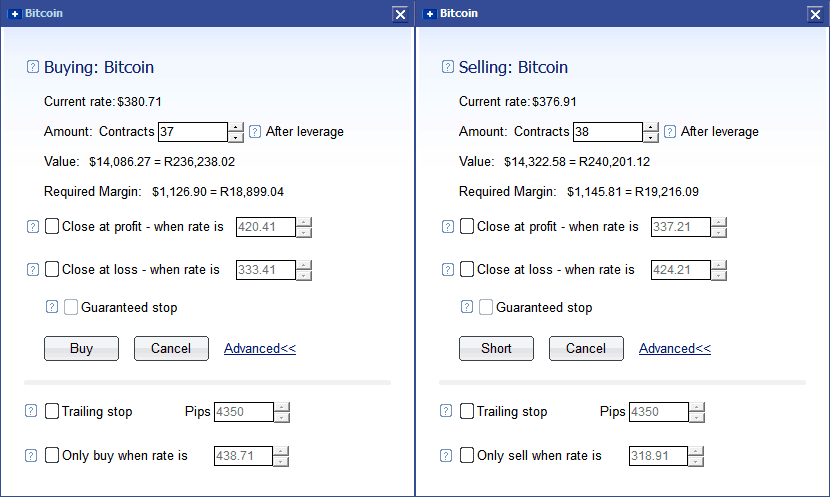Lower Close at loss rate 333.41
The height and width of the screenshot is (497, 830).
304,275
